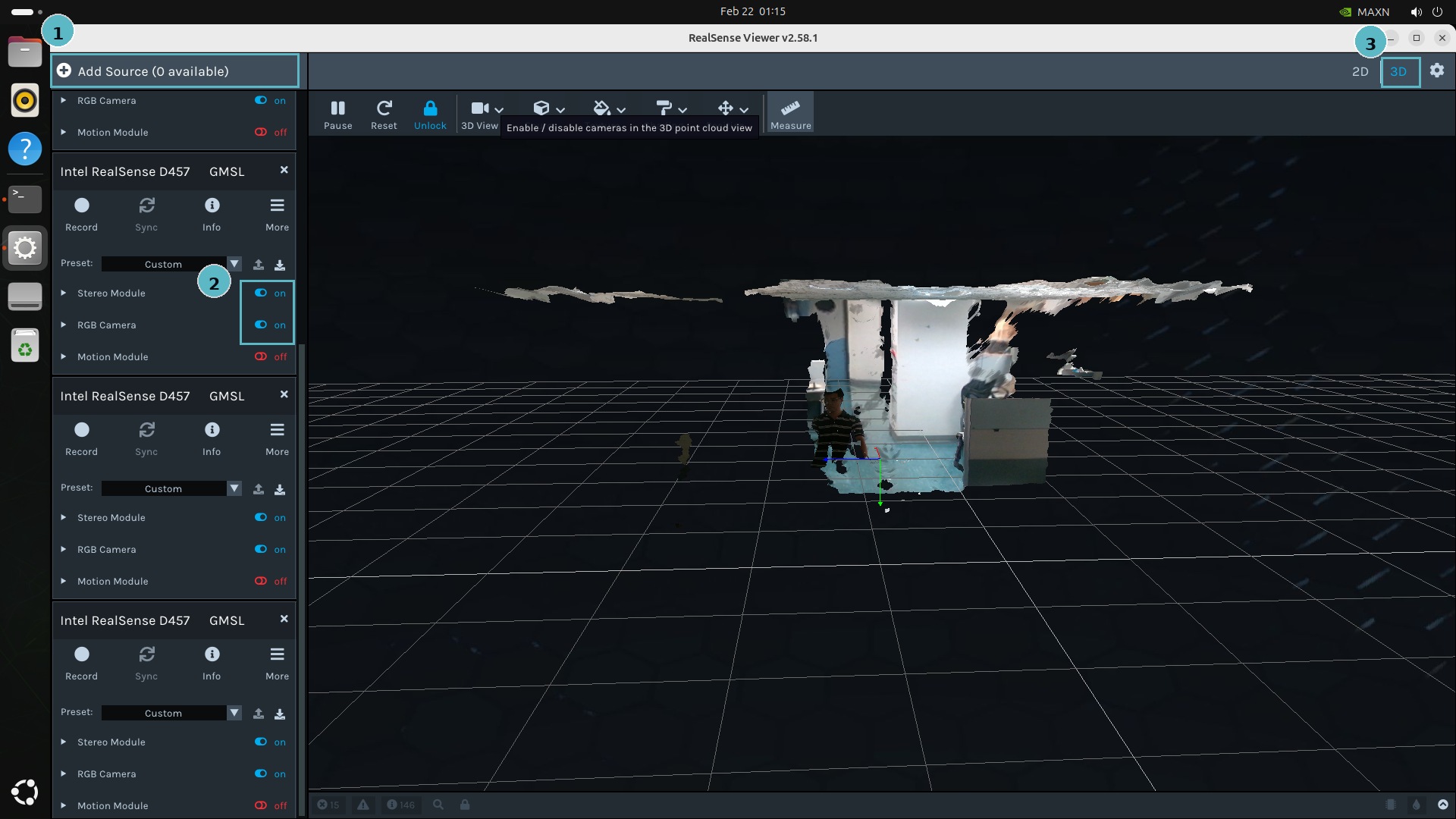Screen dimensions: 1456x819
Task: Click Record in the upper D457 panel
Action: tap(81, 214)
